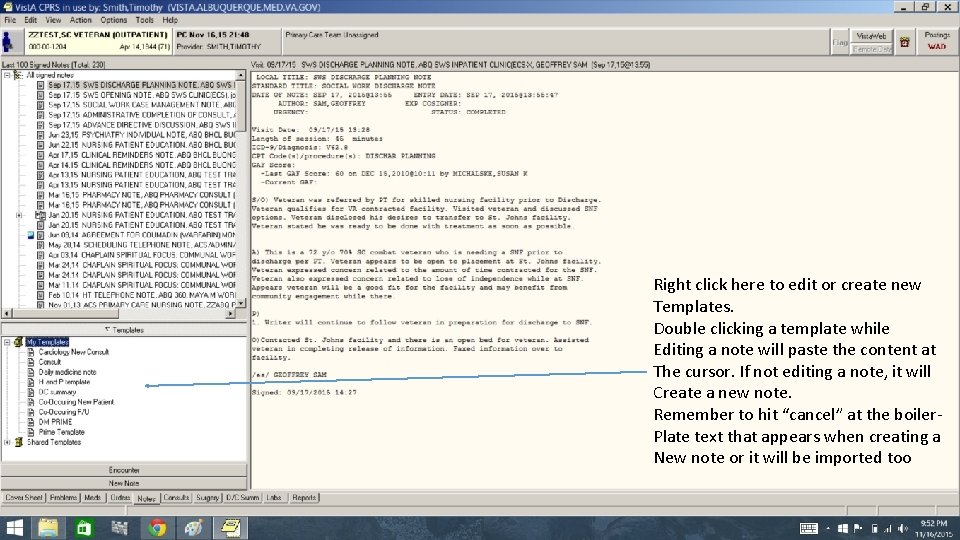Screen dimensions: 960x540
Task: Open File Explorer from the taskbar
Action: [x=48, y=528]
